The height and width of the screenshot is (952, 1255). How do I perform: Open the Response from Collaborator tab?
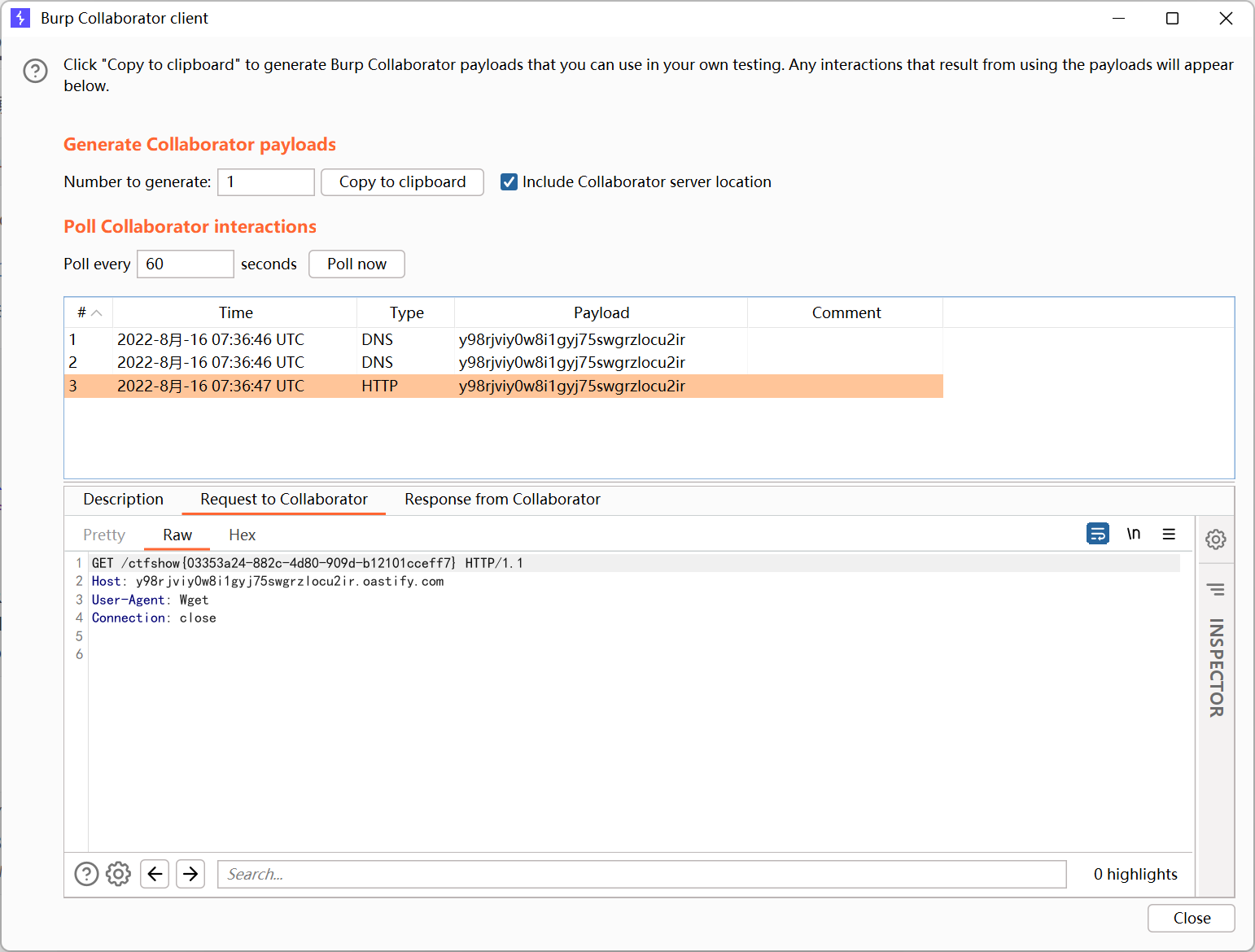[502, 499]
